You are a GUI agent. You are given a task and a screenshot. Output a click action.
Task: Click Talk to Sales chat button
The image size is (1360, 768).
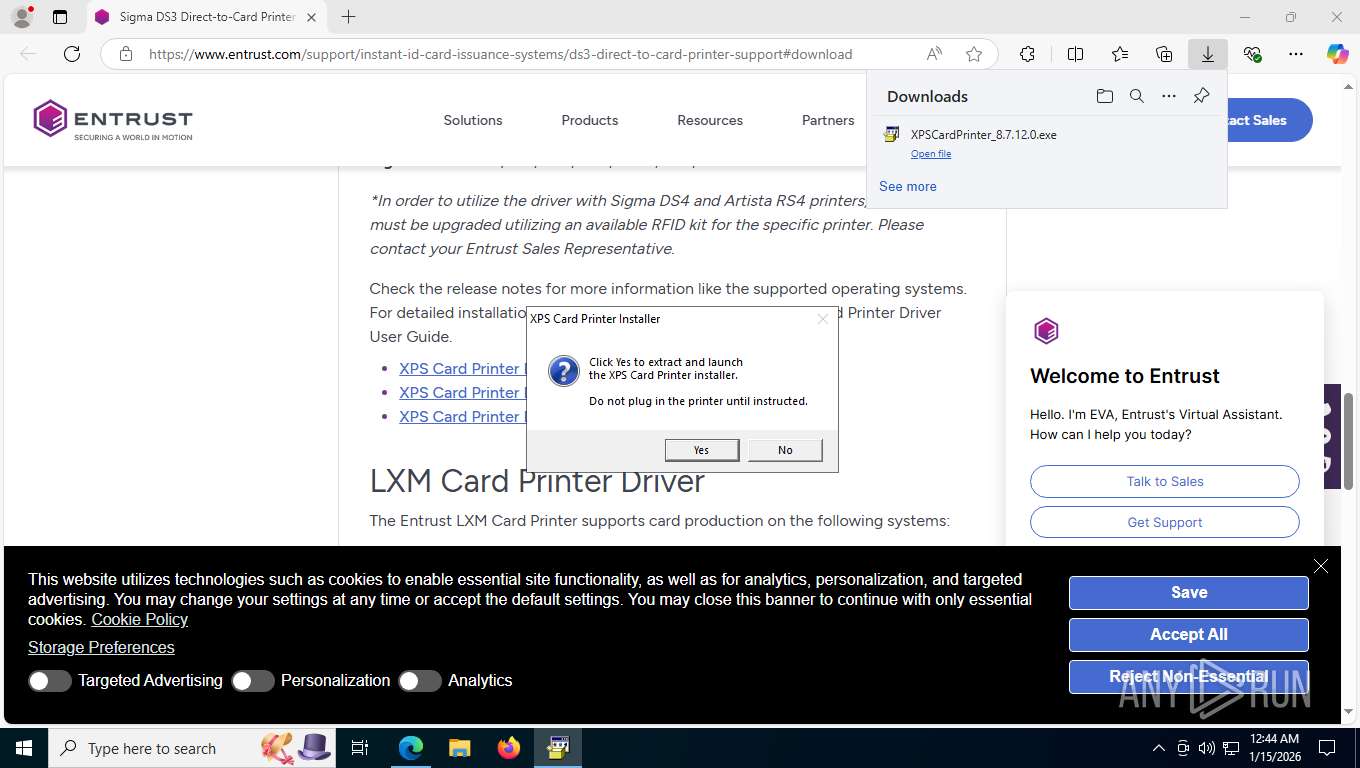[x=1165, y=481]
